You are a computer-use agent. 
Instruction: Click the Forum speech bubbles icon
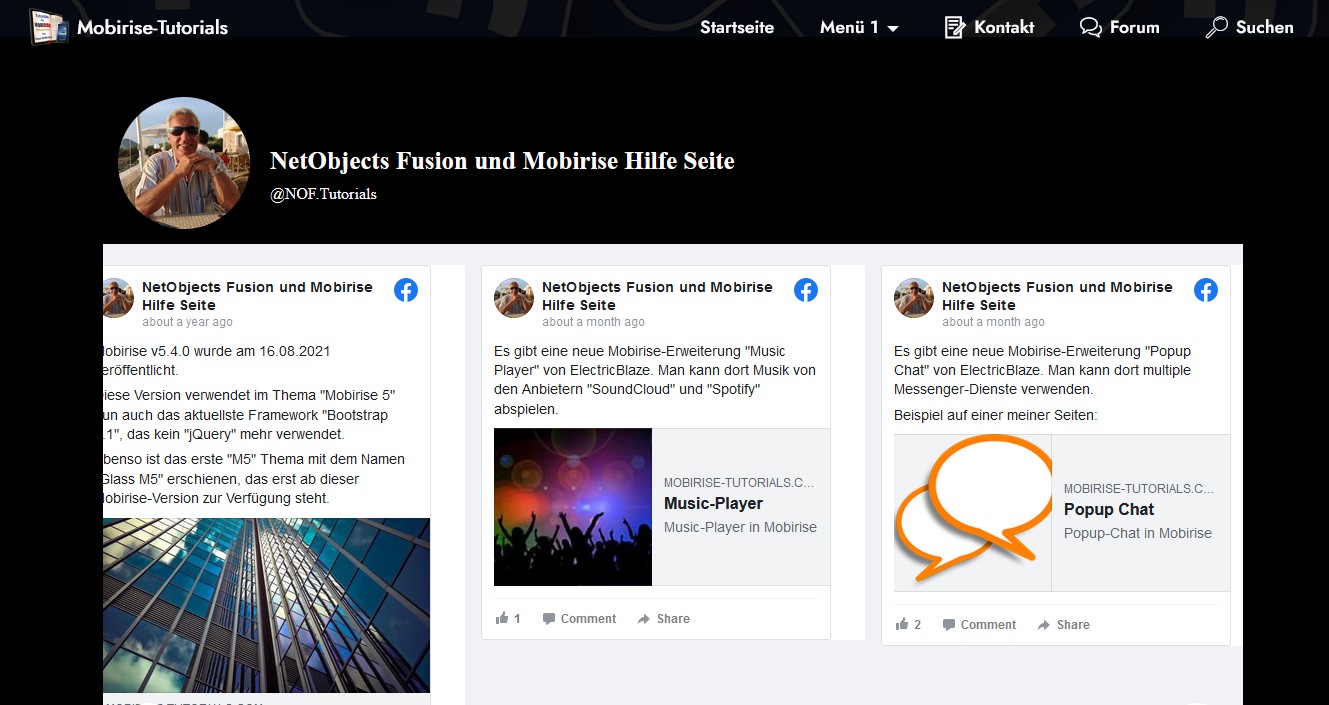[x=1091, y=27]
